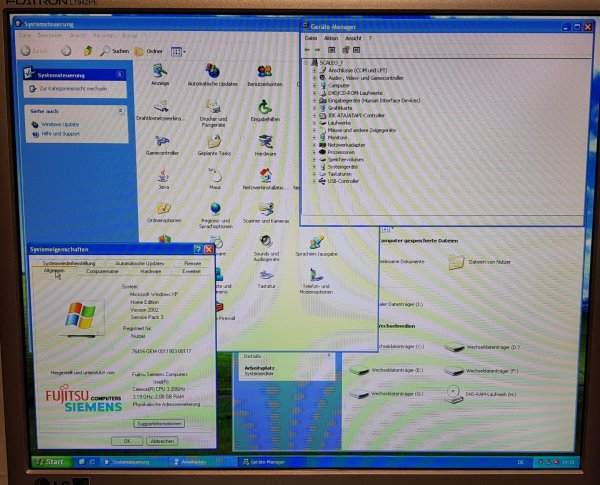Viewport: 600px width, 485px height.
Task: Collapse the Siehe auch panel
Action: point(121,111)
